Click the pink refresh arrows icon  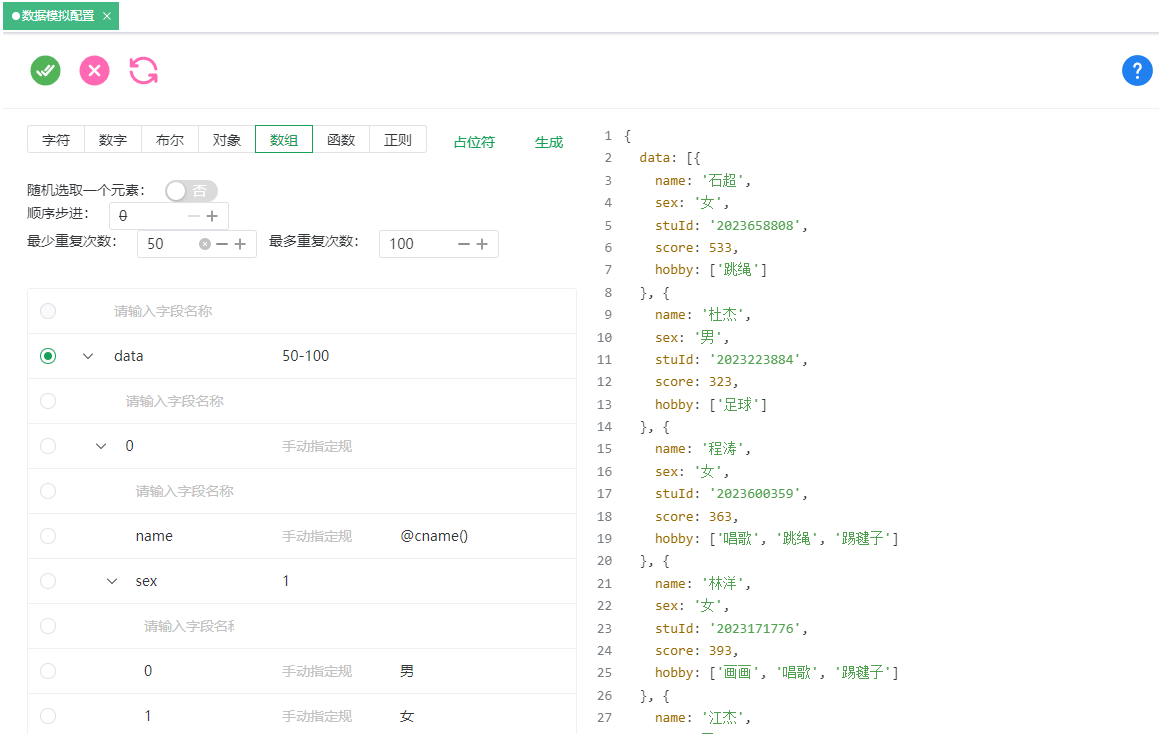(143, 71)
